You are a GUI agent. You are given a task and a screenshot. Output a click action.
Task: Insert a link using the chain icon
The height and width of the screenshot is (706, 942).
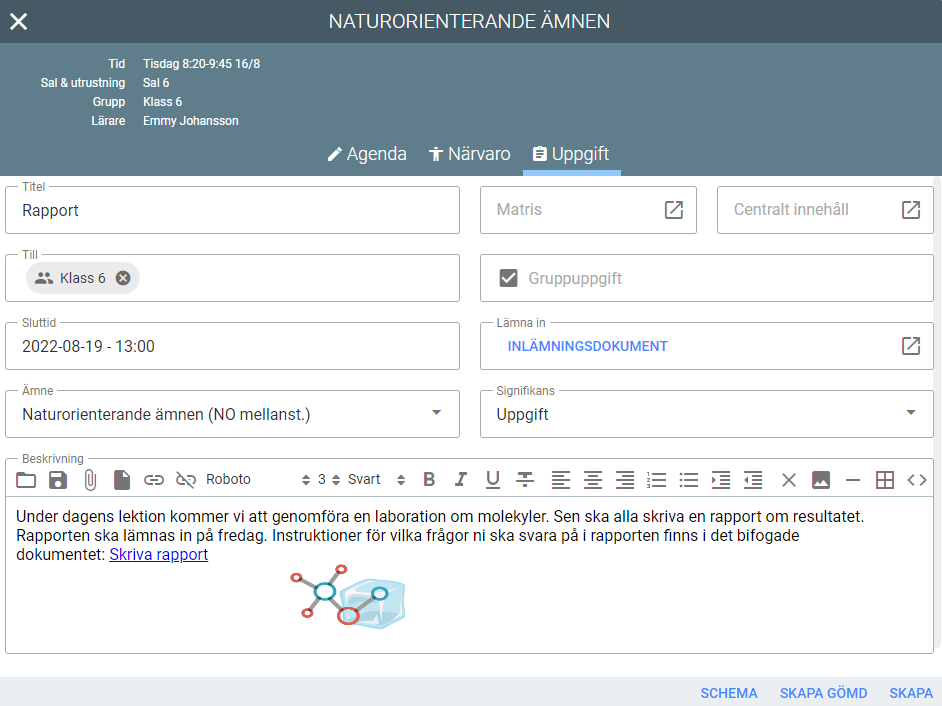coord(154,480)
